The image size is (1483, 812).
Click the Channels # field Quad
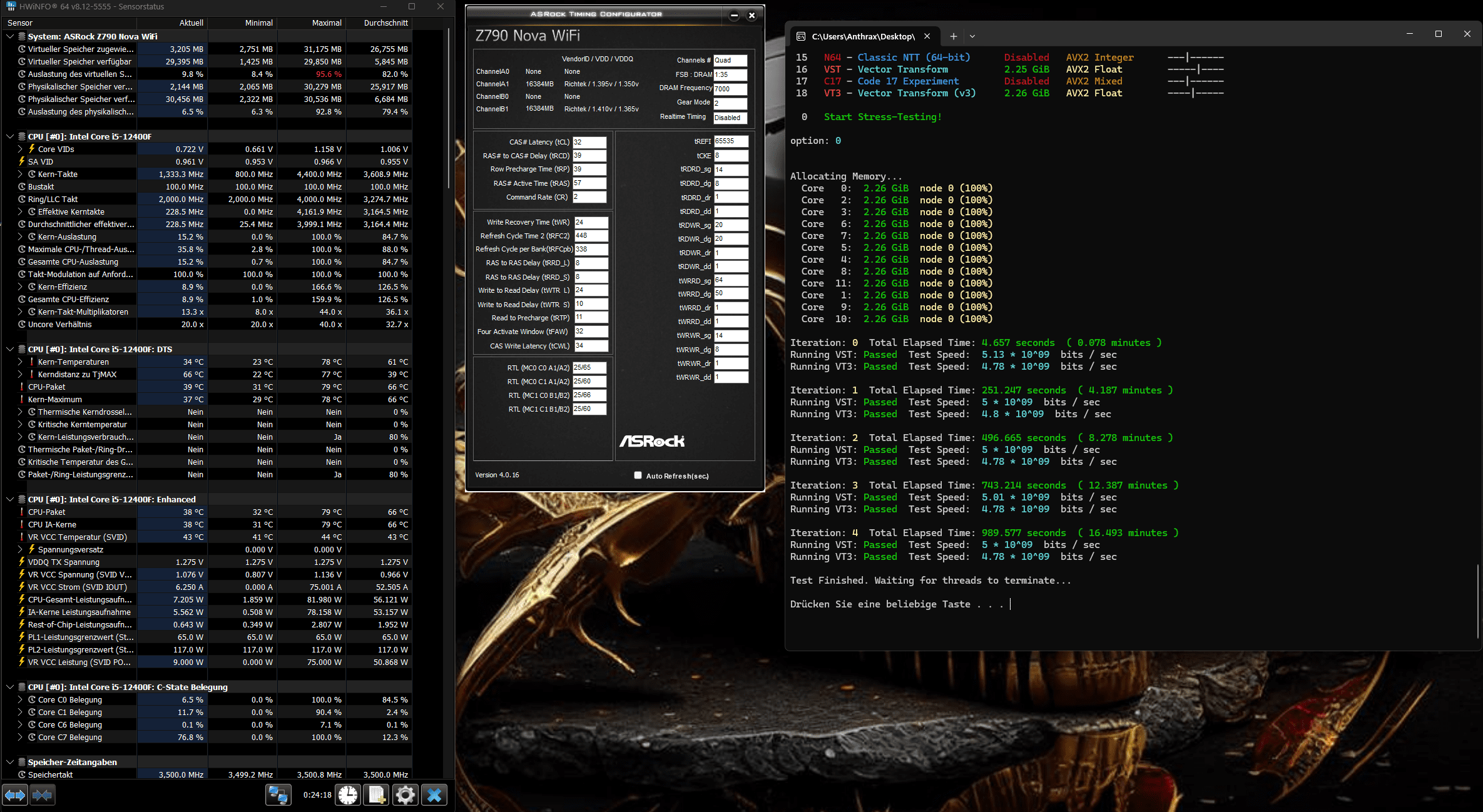point(730,61)
